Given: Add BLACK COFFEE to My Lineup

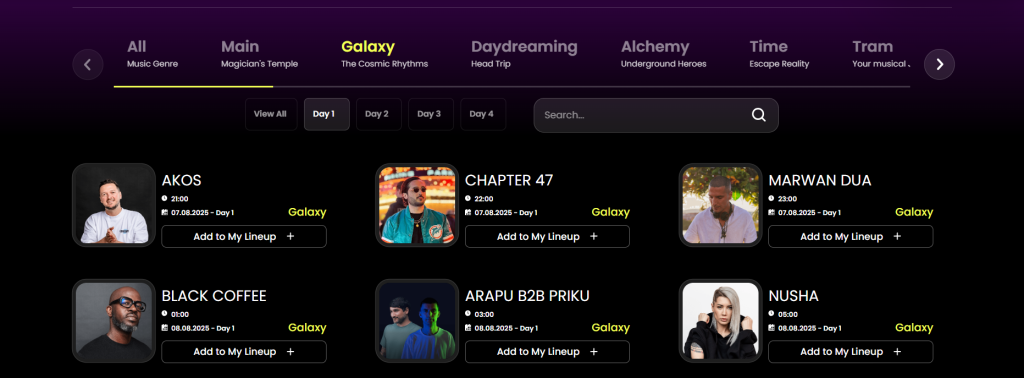Looking at the screenshot, I should click(x=244, y=351).
